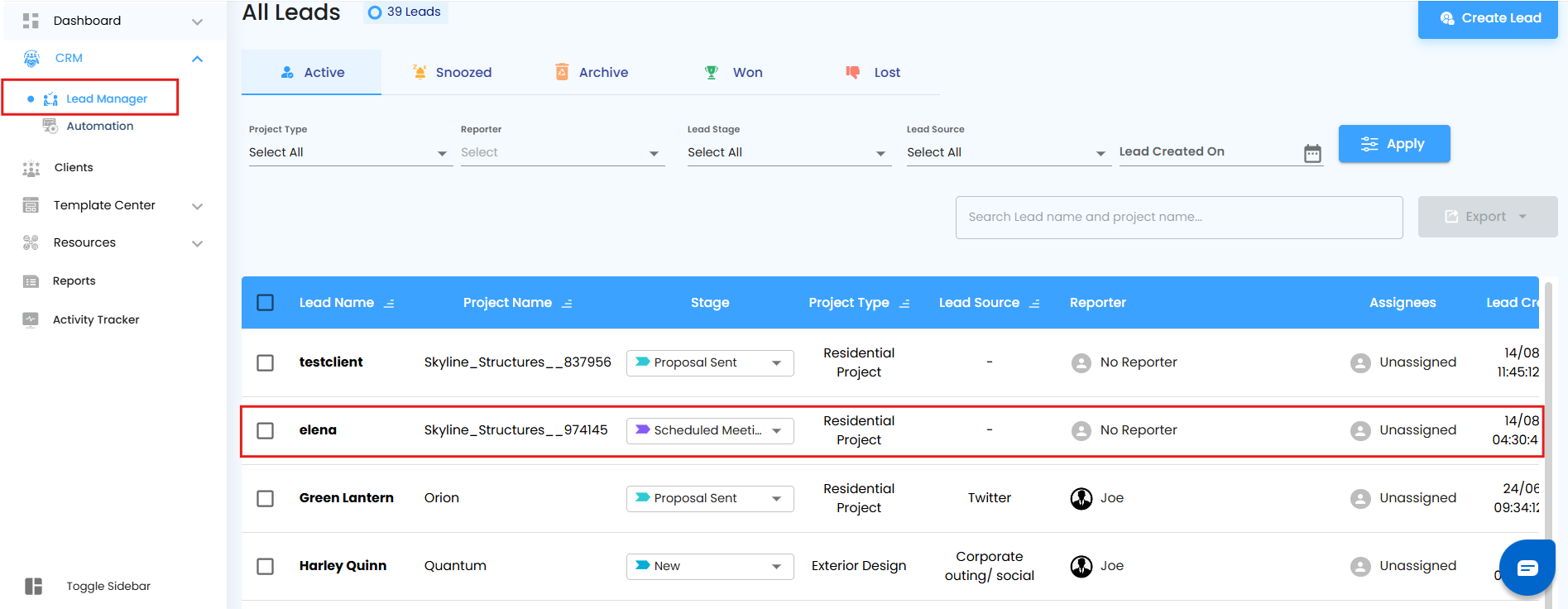Open the chat support bubble icon
Viewport: 1568px width, 609px height.
coord(1527,568)
